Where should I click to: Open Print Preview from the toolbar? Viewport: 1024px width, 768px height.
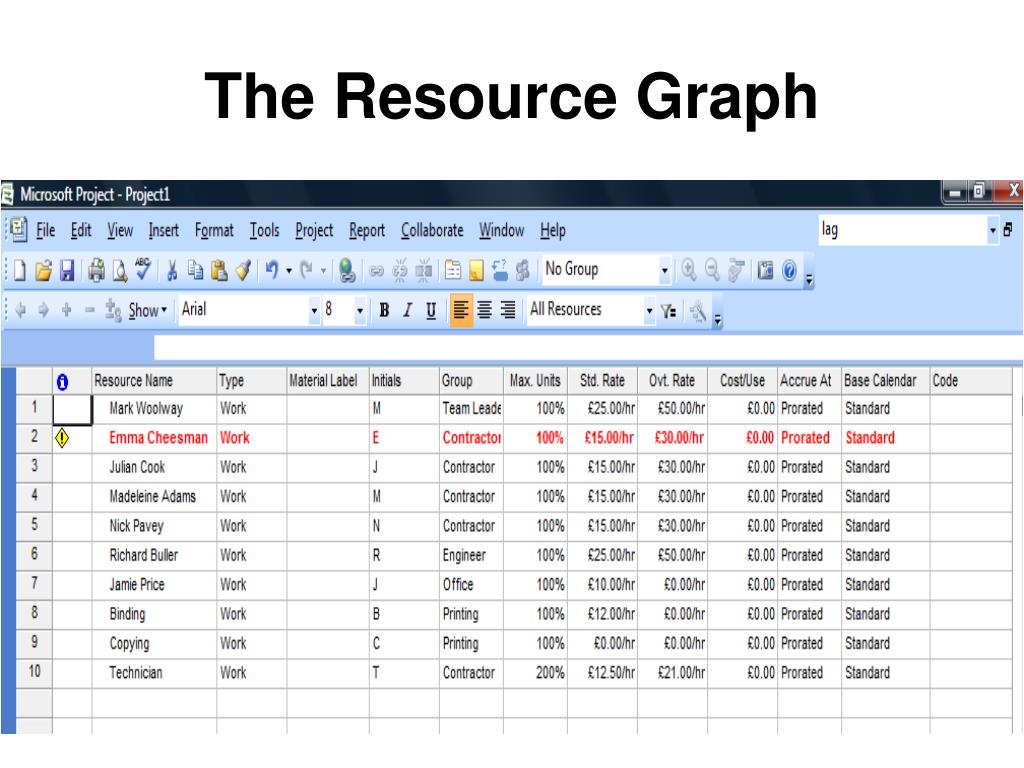(x=120, y=270)
